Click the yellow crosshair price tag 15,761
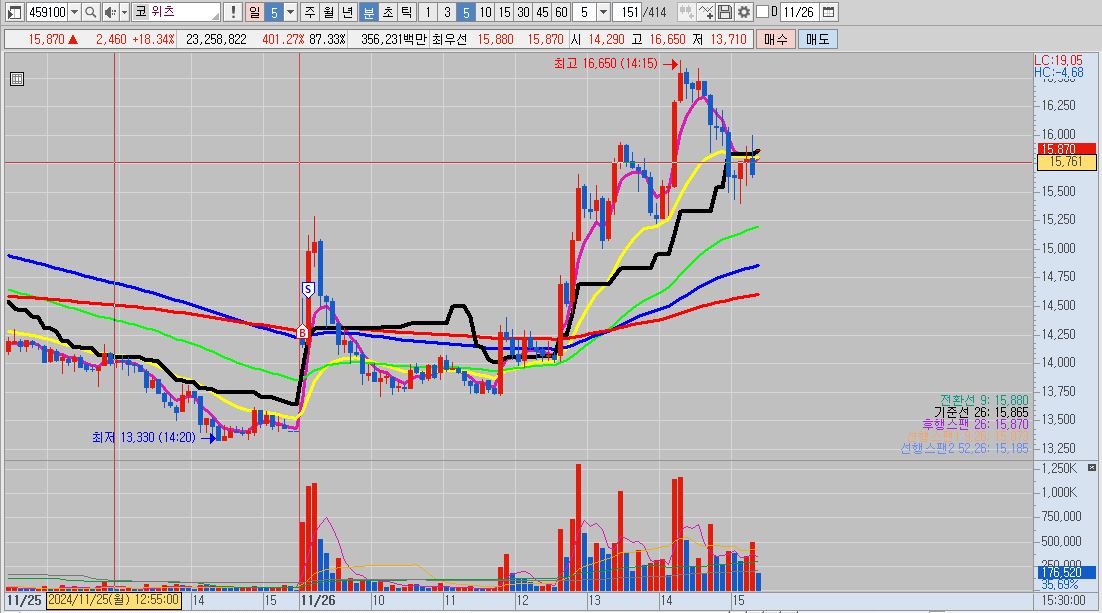Image resolution: width=1102 pixels, height=613 pixels. [x=1066, y=162]
